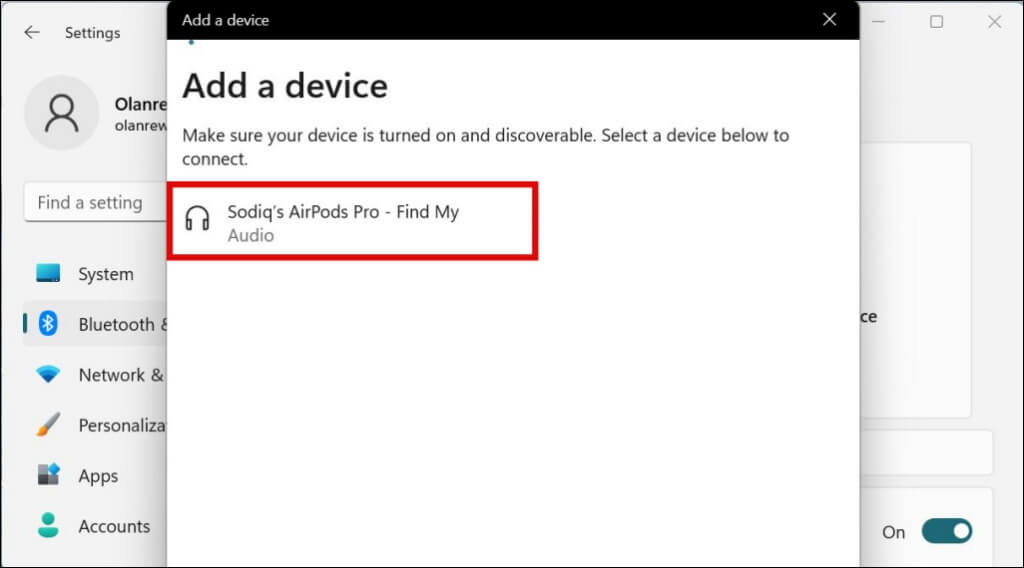Click the Olanrewaju account name
The width and height of the screenshot is (1024, 568).
138,104
